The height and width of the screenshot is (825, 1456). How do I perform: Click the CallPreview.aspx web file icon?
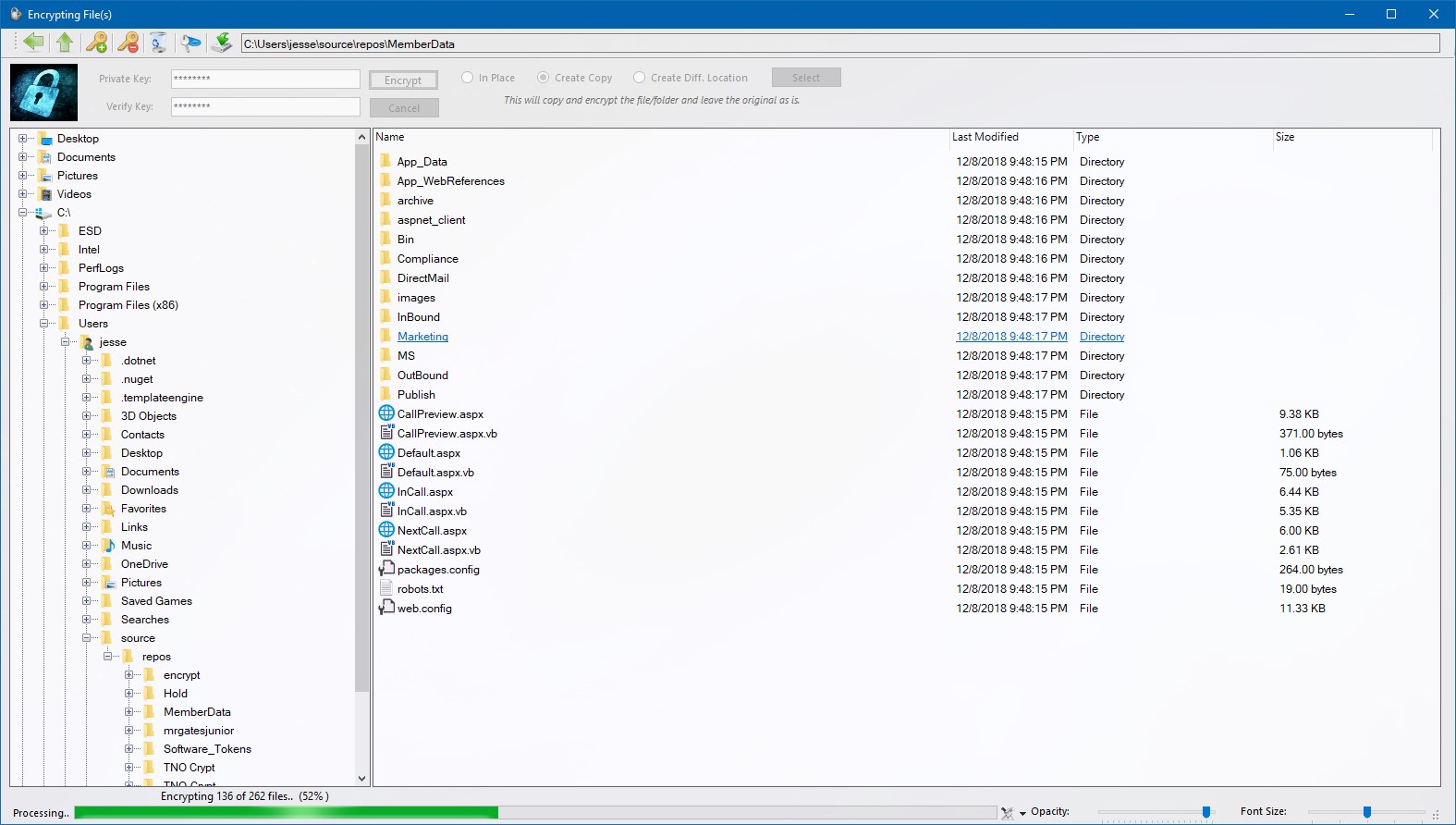tap(386, 413)
